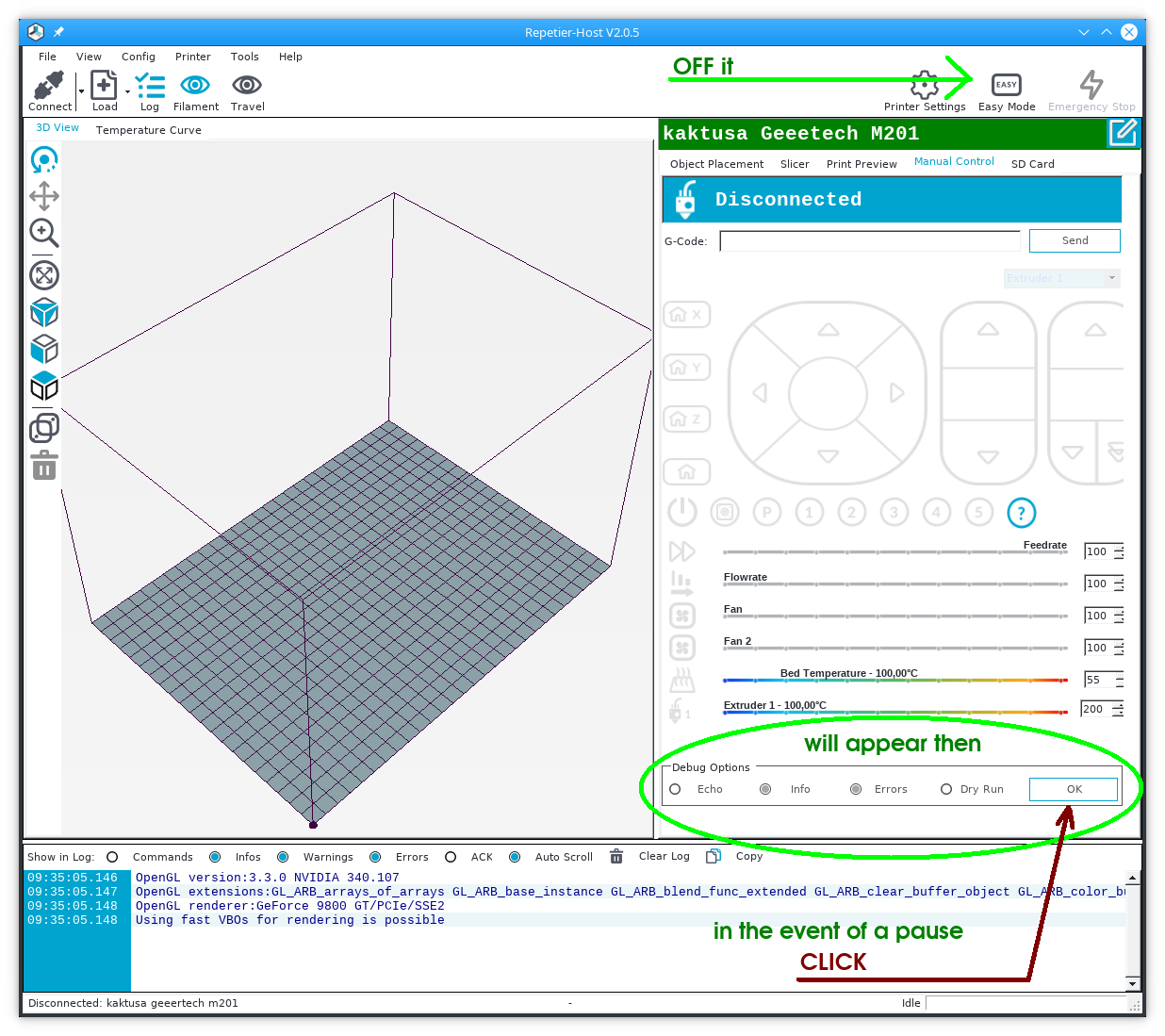Toggle the Fan icon button
The image size is (1165, 1036).
(x=681, y=616)
